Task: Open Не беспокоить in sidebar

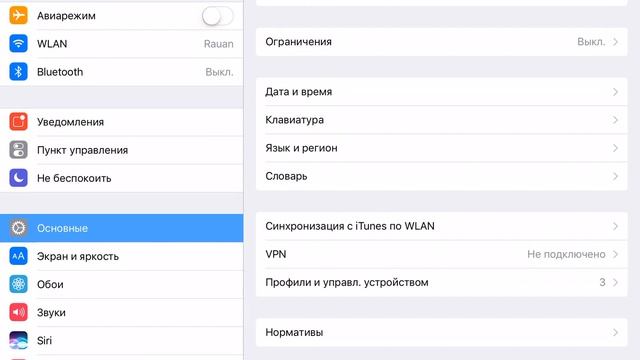Action: [122, 178]
